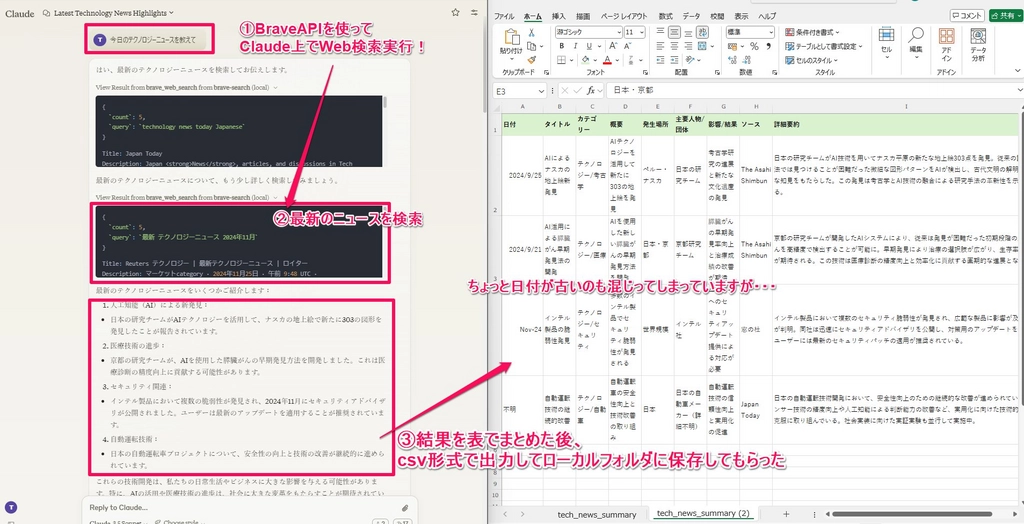Viewport: 1024px width, 524px height.
Task: Open the Fill Color dropdown arrow
Action: click(596, 59)
